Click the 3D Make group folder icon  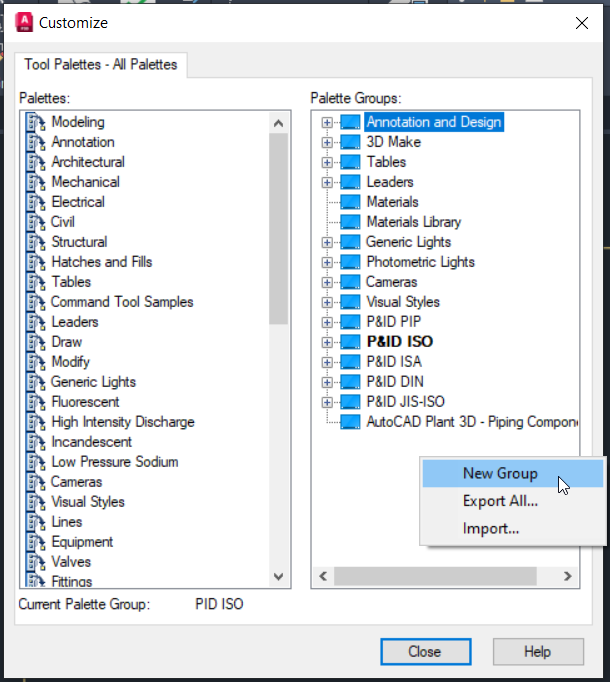pyautogui.click(x=350, y=142)
